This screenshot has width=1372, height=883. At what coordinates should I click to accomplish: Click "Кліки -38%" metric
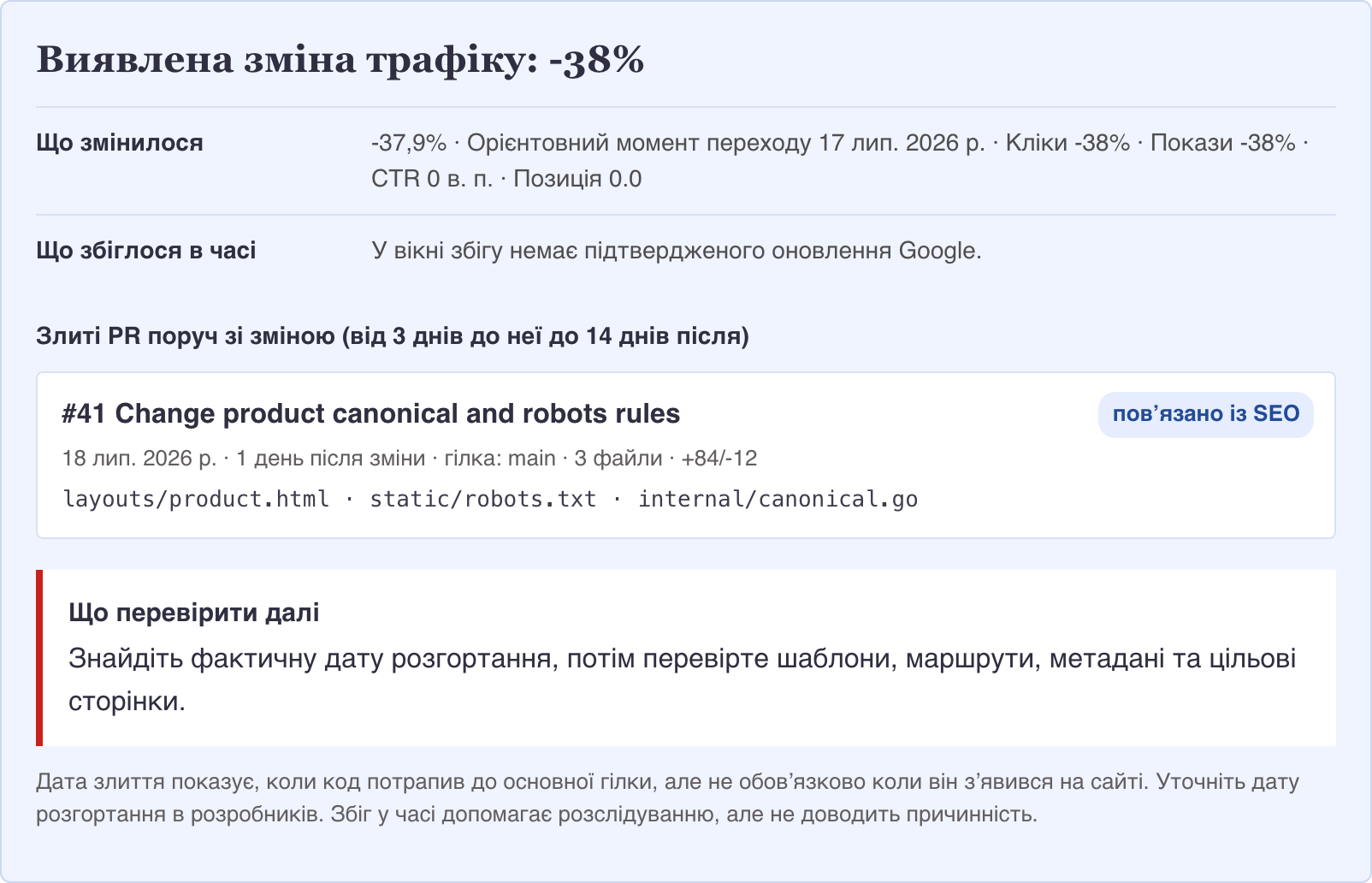point(1067,143)
